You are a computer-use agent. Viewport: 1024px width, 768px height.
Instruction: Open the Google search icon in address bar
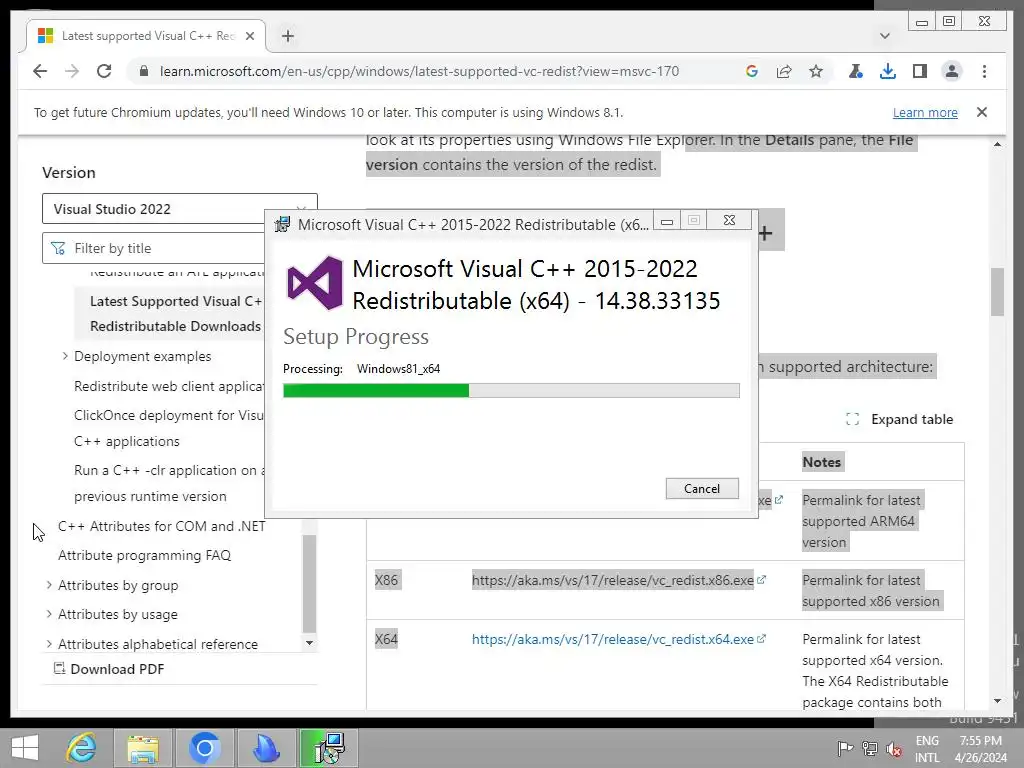click(752, 71)
